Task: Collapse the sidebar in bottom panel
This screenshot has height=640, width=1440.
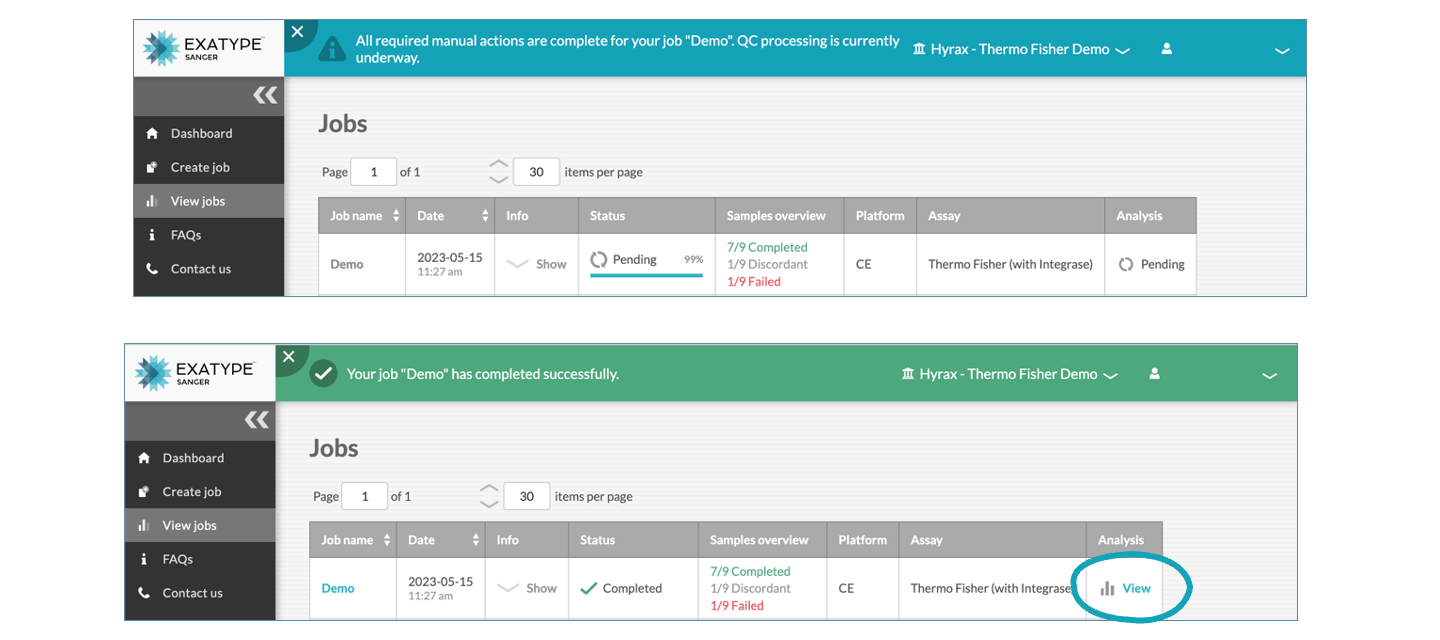Action: pos(257,420)
